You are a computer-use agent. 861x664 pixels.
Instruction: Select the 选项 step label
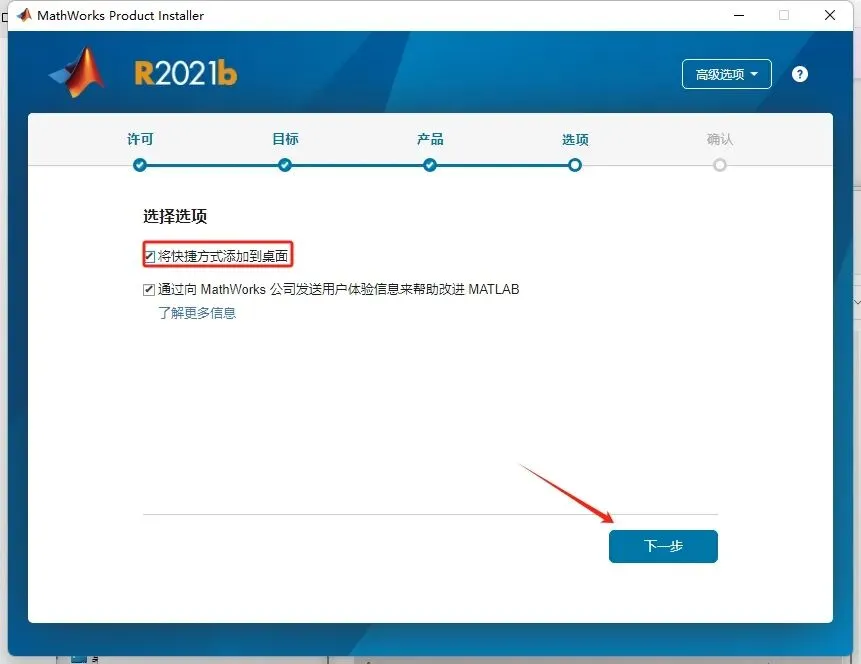pos(575,140)
